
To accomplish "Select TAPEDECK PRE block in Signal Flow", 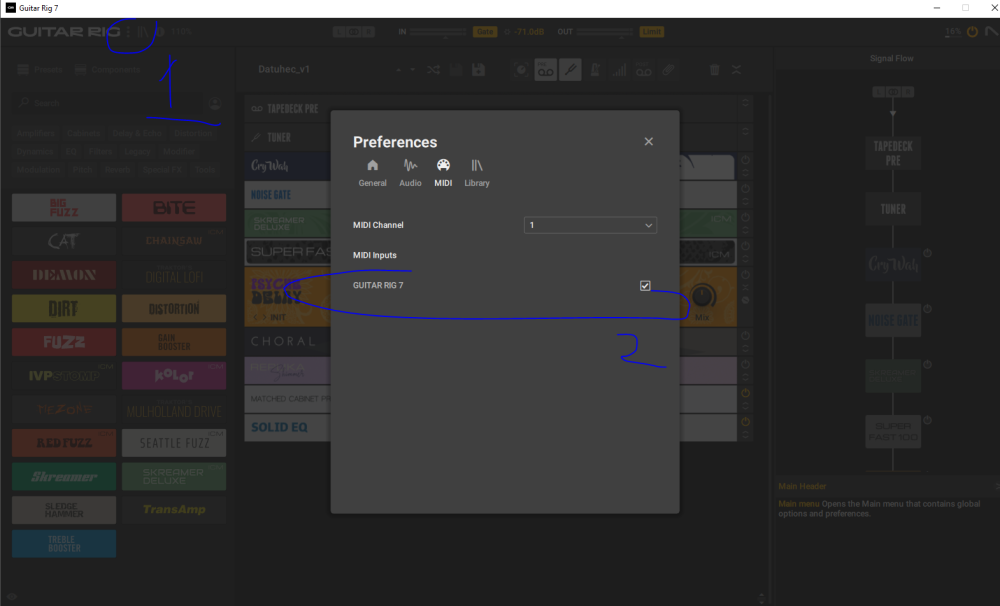I will click(x=893, y=152).
